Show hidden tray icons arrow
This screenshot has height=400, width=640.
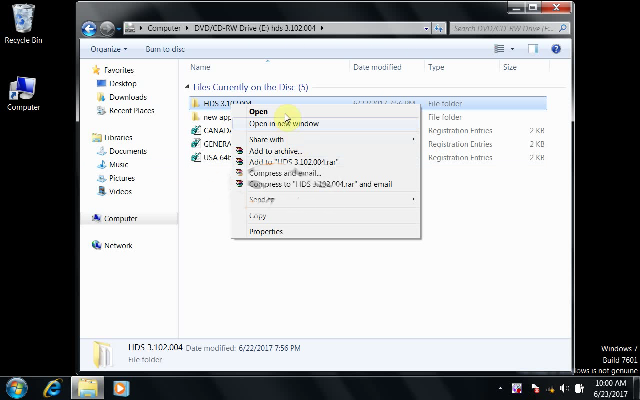click(x=500, y=388)
